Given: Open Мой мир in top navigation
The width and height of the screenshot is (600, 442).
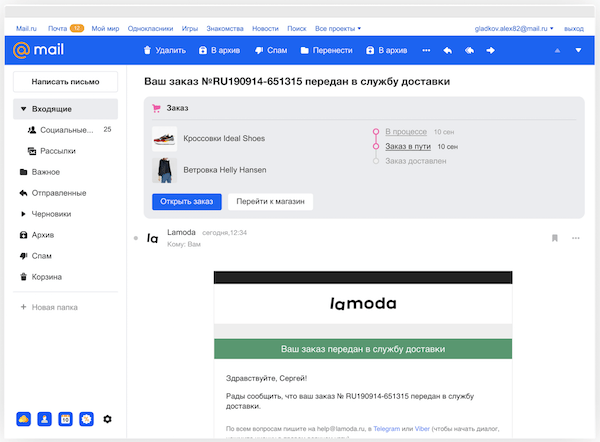Looking at the screenshot, I should click(105, 29).
